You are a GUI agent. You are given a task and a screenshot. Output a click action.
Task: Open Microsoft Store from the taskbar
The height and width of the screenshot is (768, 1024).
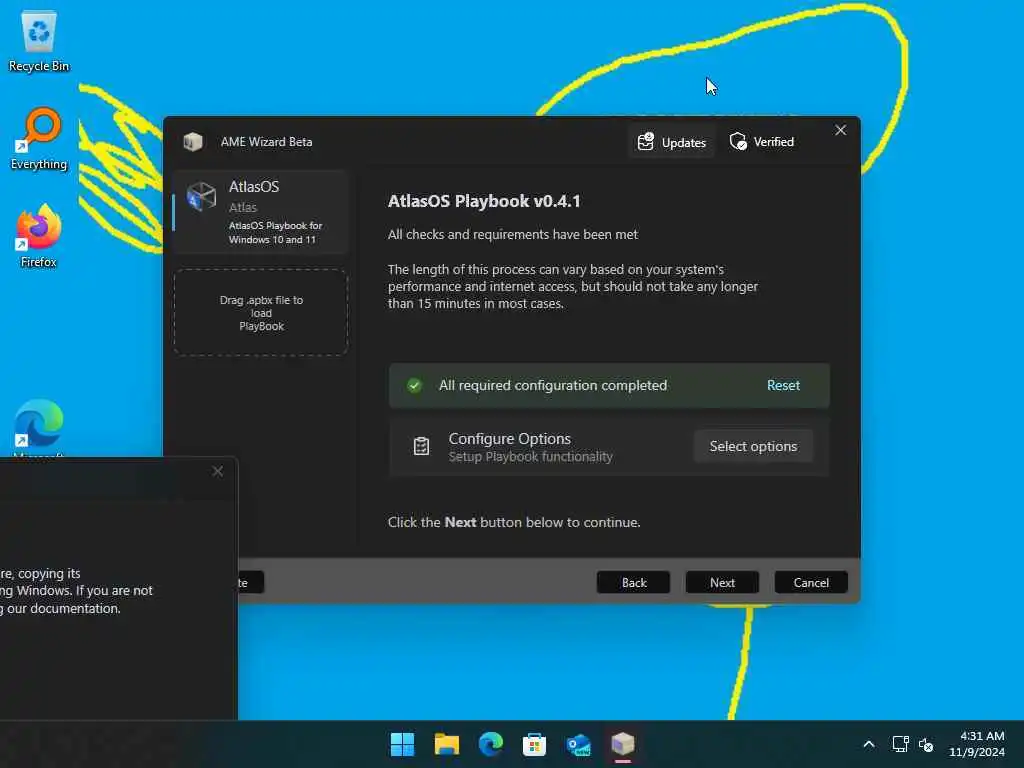click(534, 744)
